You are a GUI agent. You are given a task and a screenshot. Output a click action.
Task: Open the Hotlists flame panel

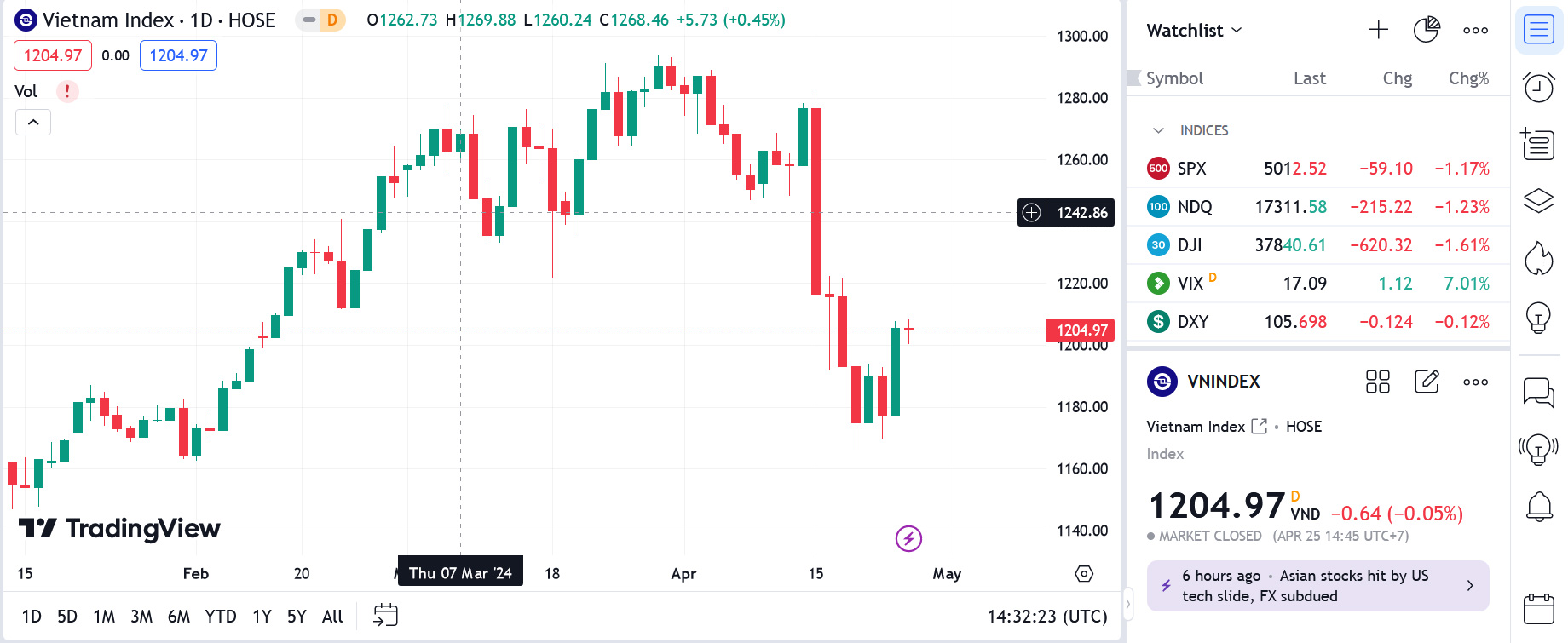pyautogui.click(x=1539, y=260)
